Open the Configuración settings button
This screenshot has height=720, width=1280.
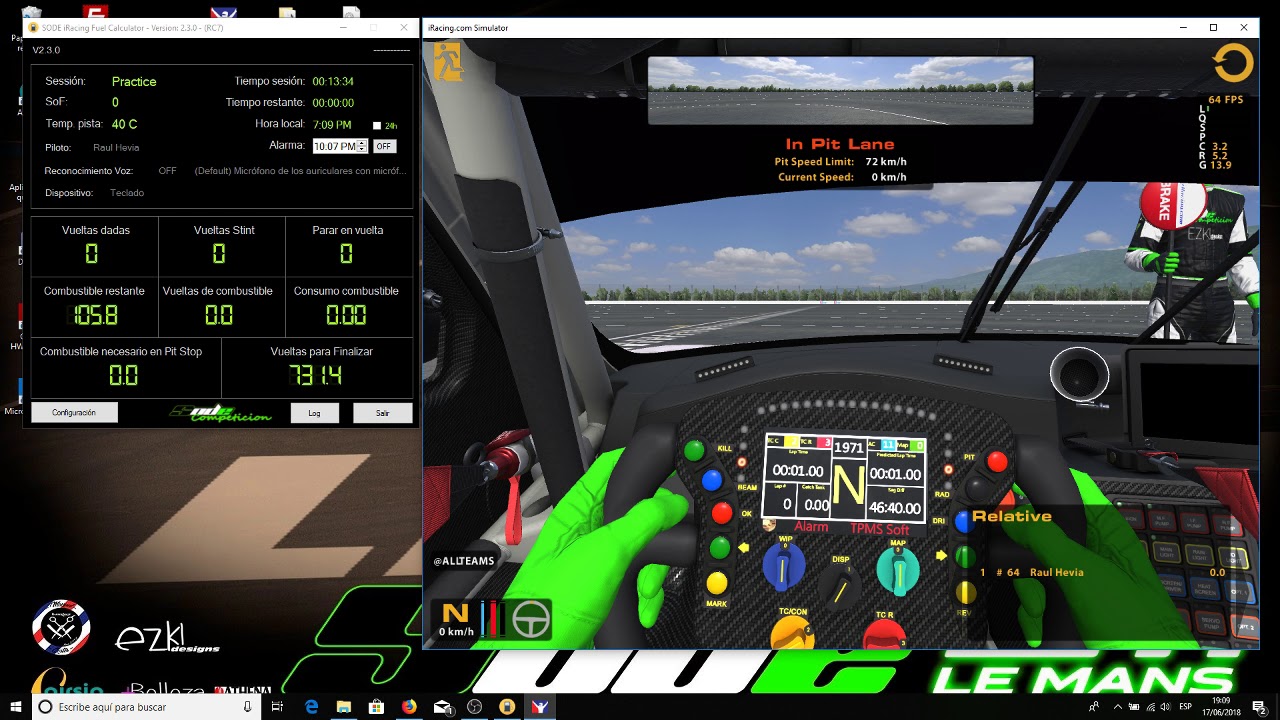(74, 412)
